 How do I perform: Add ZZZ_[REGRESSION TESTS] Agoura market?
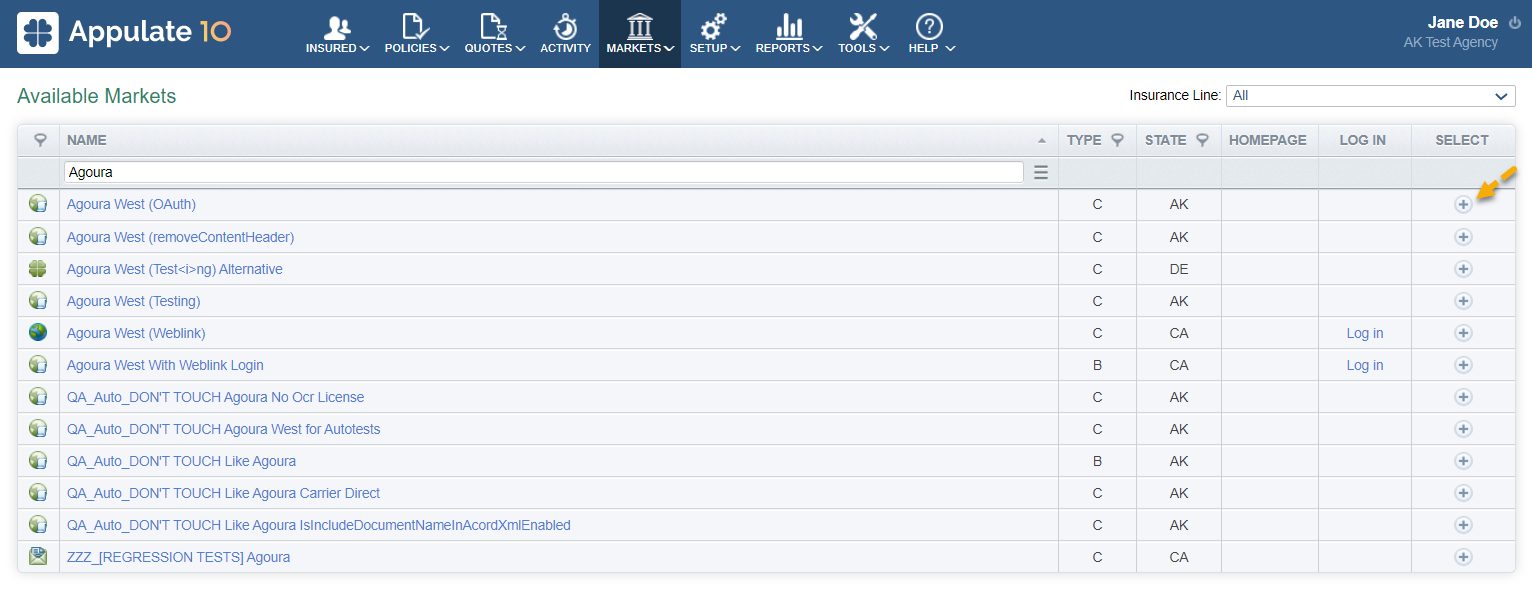coord(1463,557)
